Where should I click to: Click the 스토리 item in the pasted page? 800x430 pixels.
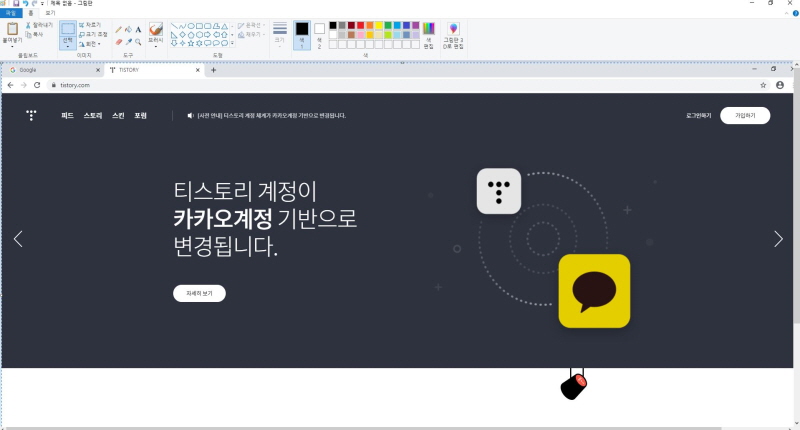point(93,116)
